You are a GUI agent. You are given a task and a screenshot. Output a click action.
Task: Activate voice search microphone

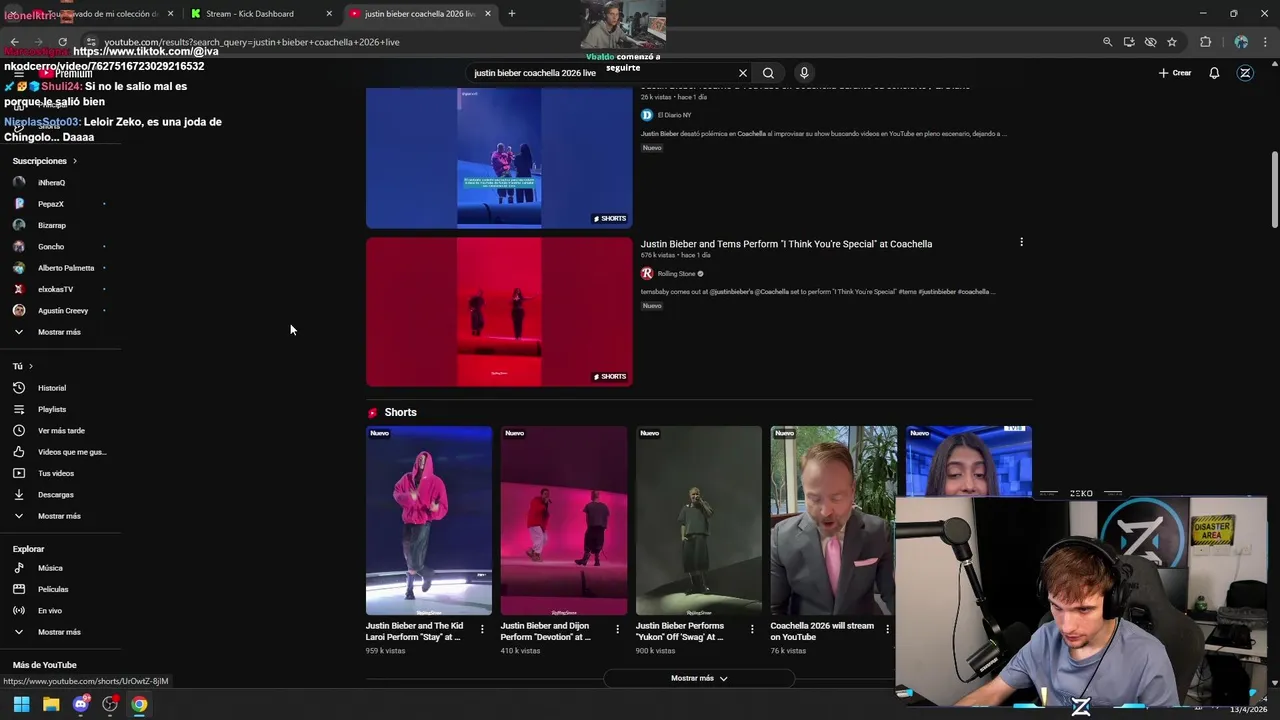click(x=804, y=73)
